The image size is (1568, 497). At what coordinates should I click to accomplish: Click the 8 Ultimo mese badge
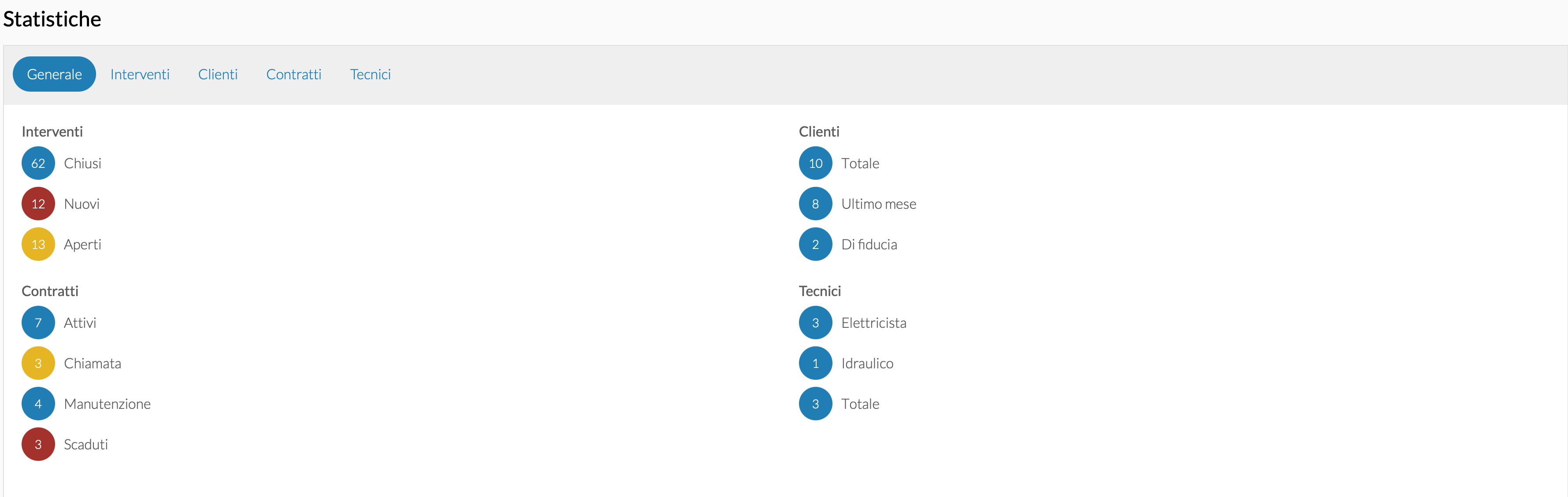[x=815, y=204]
